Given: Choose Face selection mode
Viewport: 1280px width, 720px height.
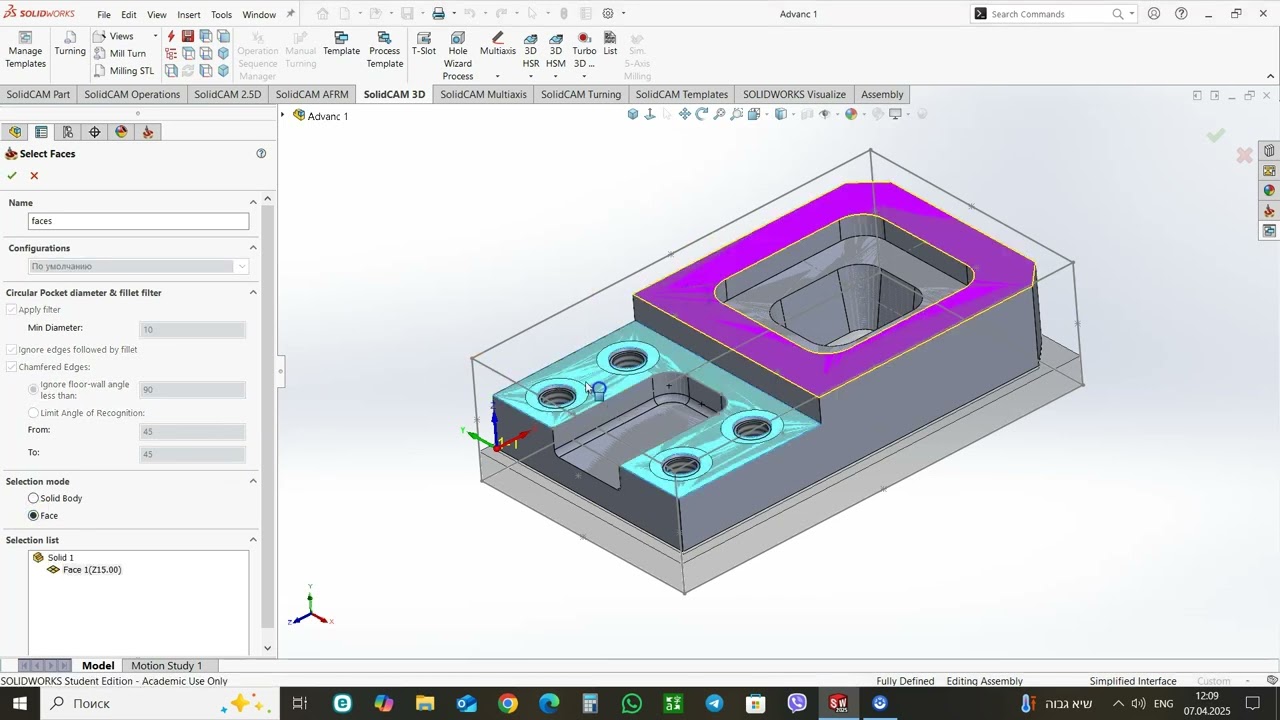Looking at the screenshot, I should pos(34,516).
